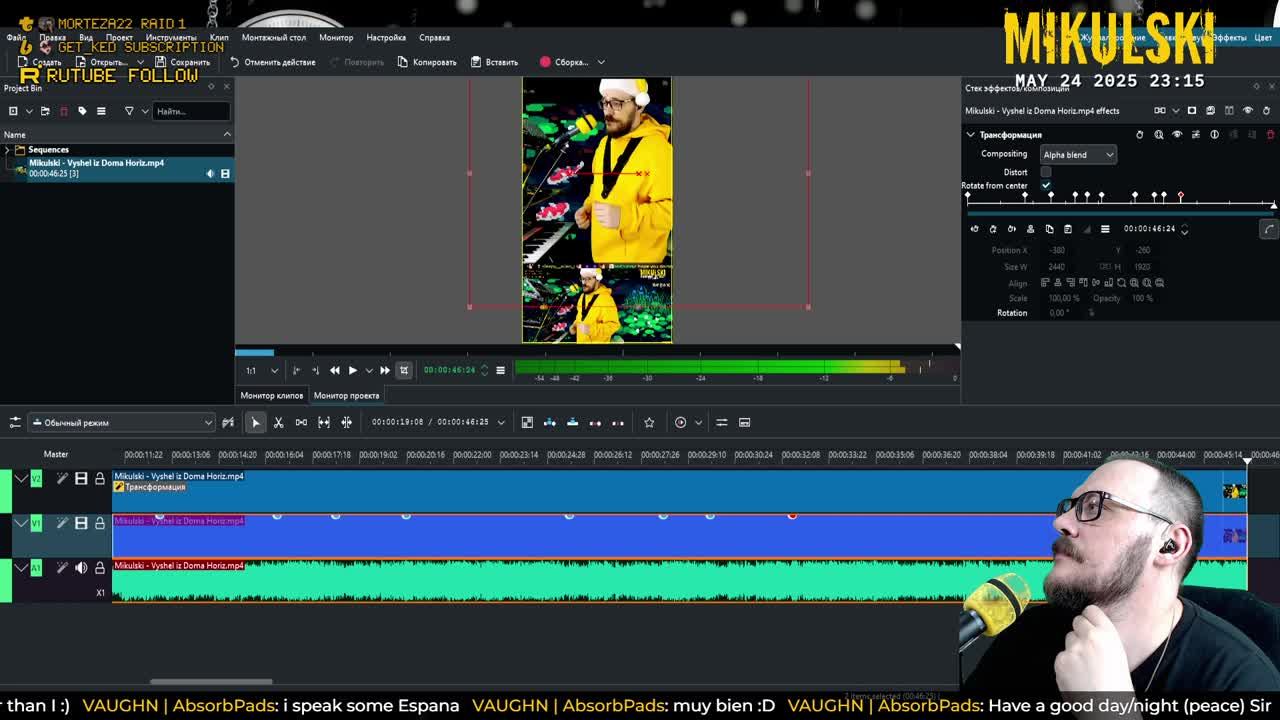Collapse the Трансформация effect section

[970, 134]
